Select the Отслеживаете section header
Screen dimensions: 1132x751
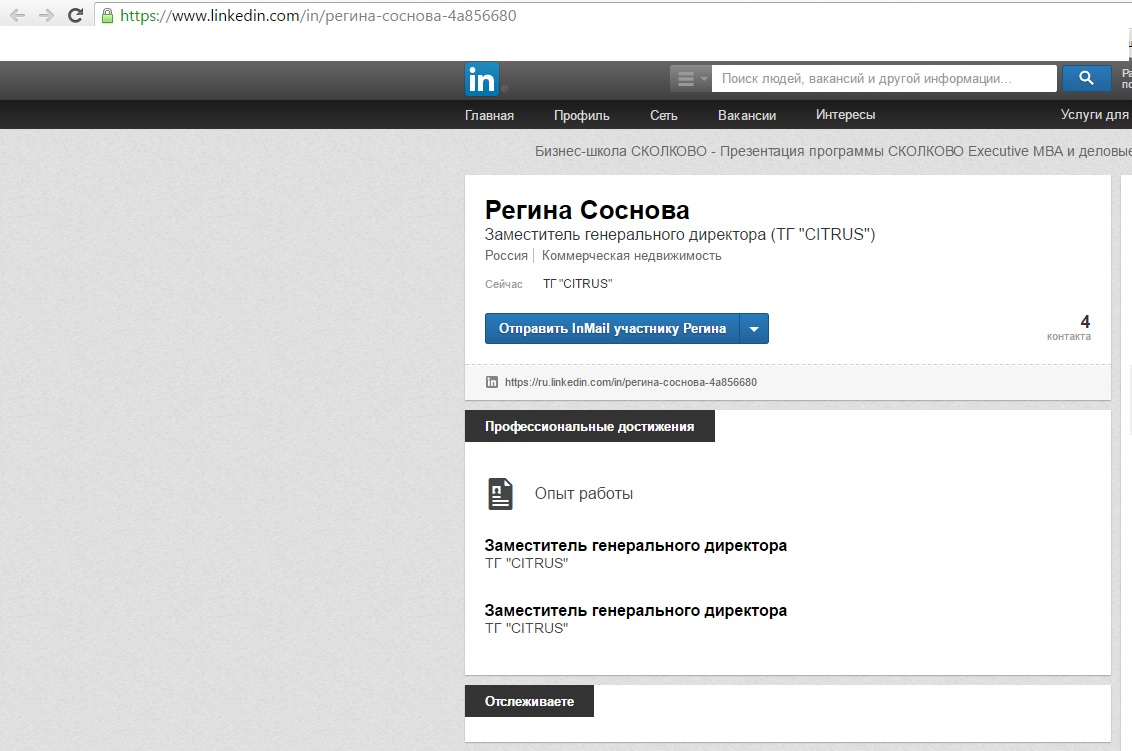pos(529,701)
